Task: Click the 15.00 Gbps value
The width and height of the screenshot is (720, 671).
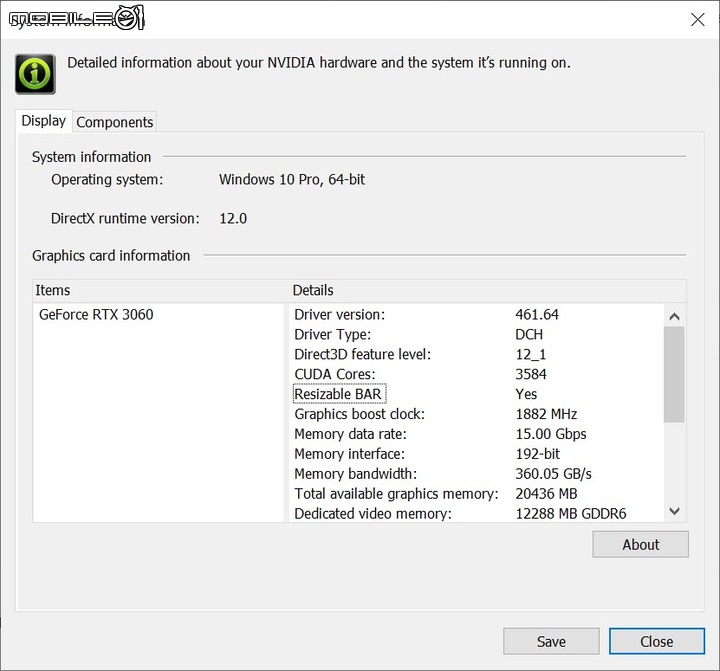Action: [x=551, y=434]
